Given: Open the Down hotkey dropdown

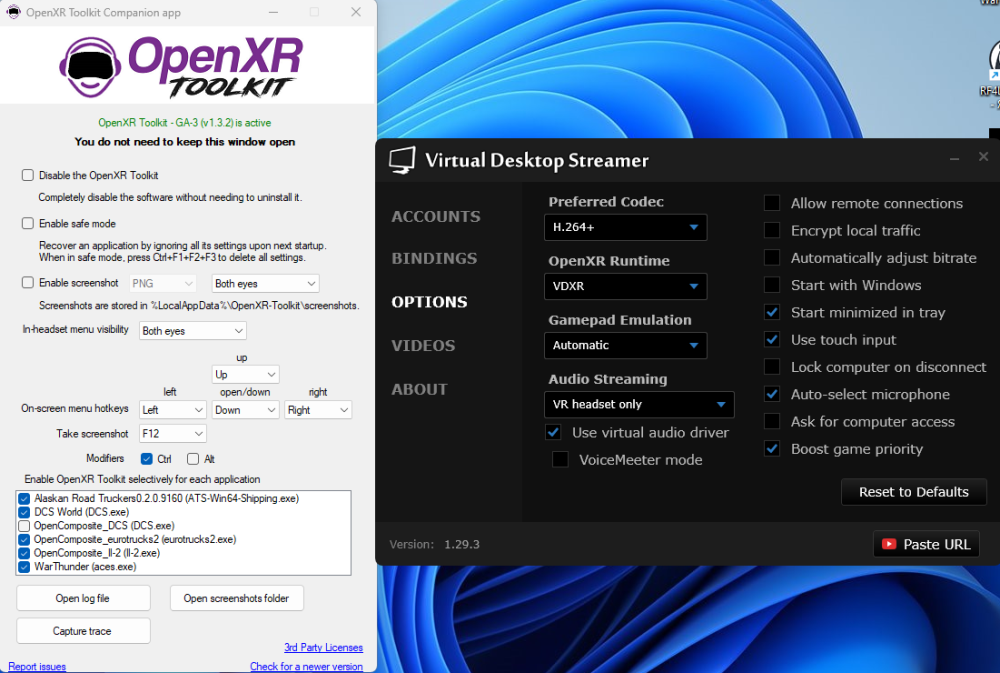Looking at the screenshot, I should [x=246, y=410].
